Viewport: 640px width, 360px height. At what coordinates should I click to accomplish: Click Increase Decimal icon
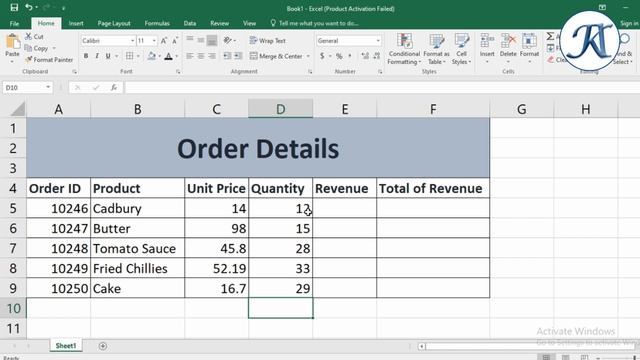(x=365, y=56)
